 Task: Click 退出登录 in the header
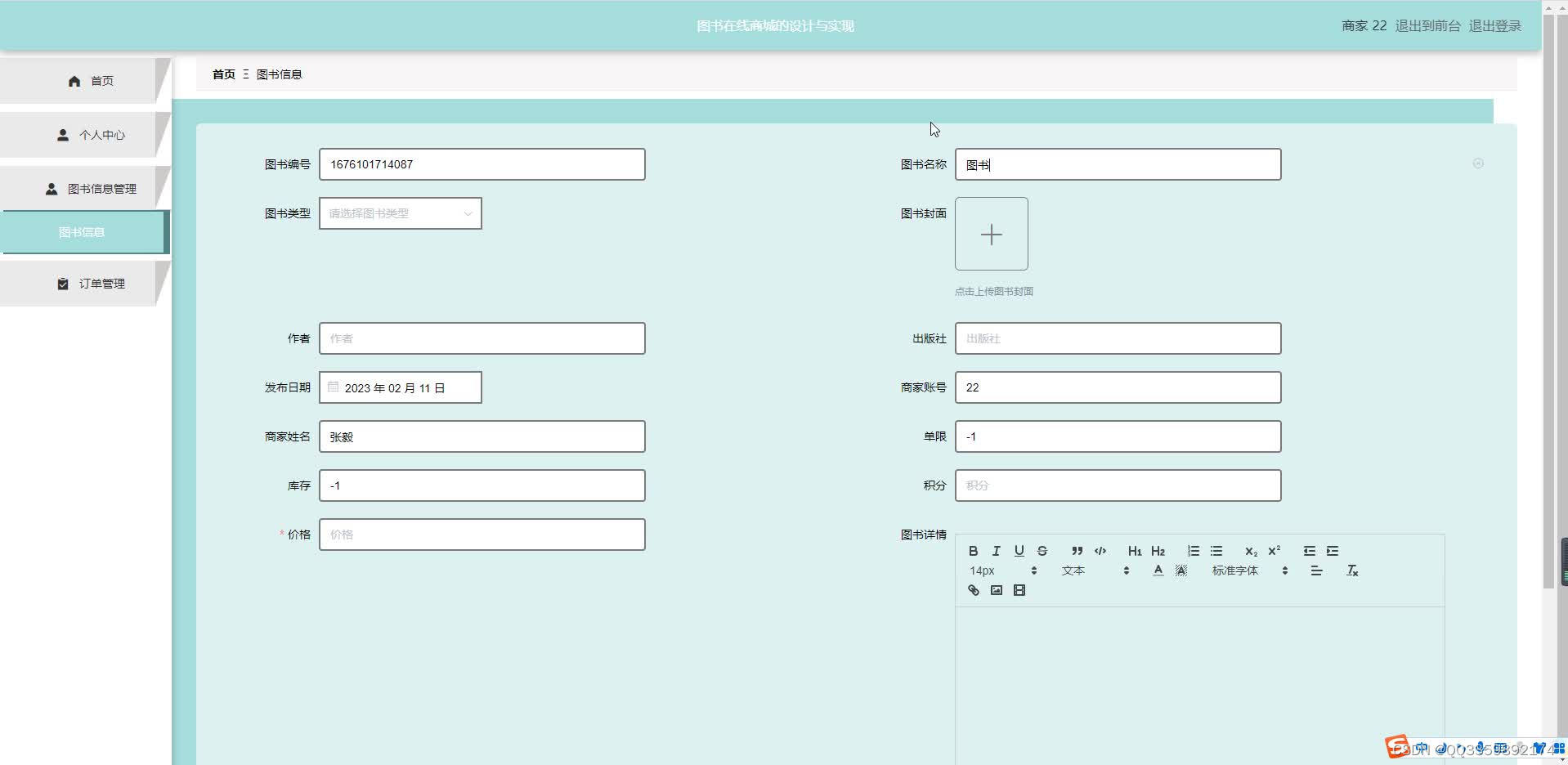pyautogui.click(x=1494, y=25)
